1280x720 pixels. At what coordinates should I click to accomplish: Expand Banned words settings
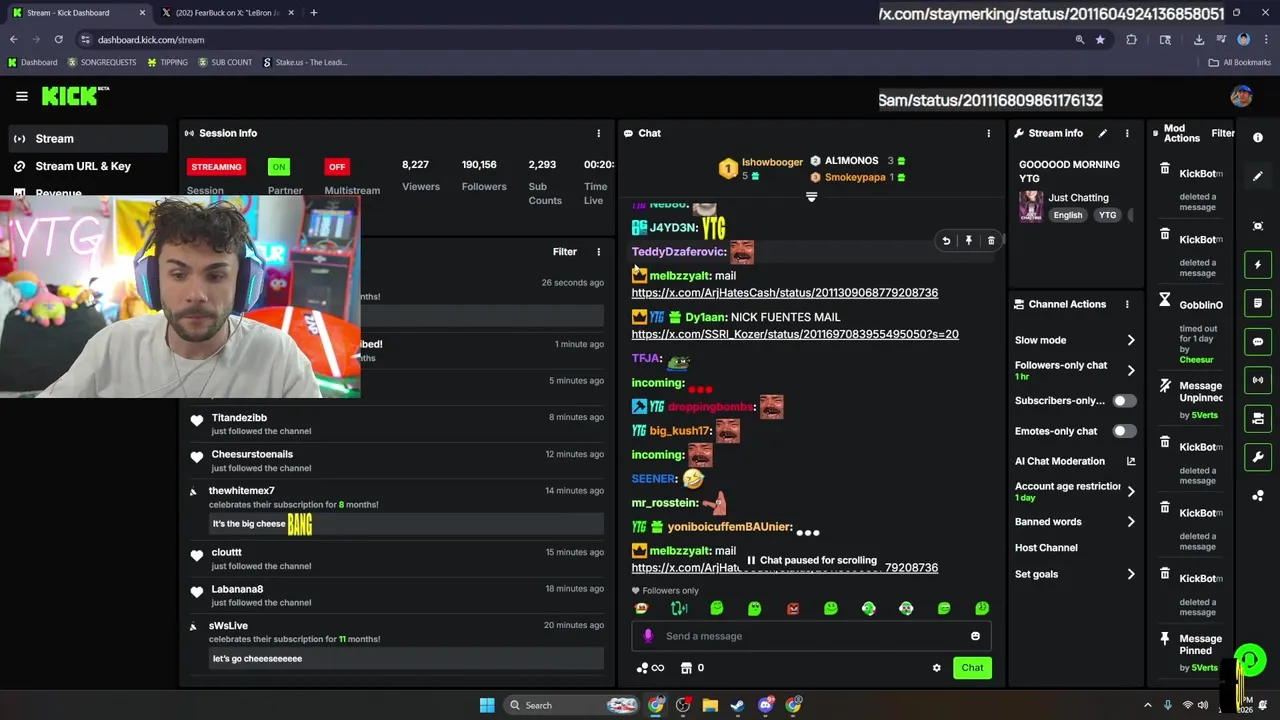[x=1131, y=522]
